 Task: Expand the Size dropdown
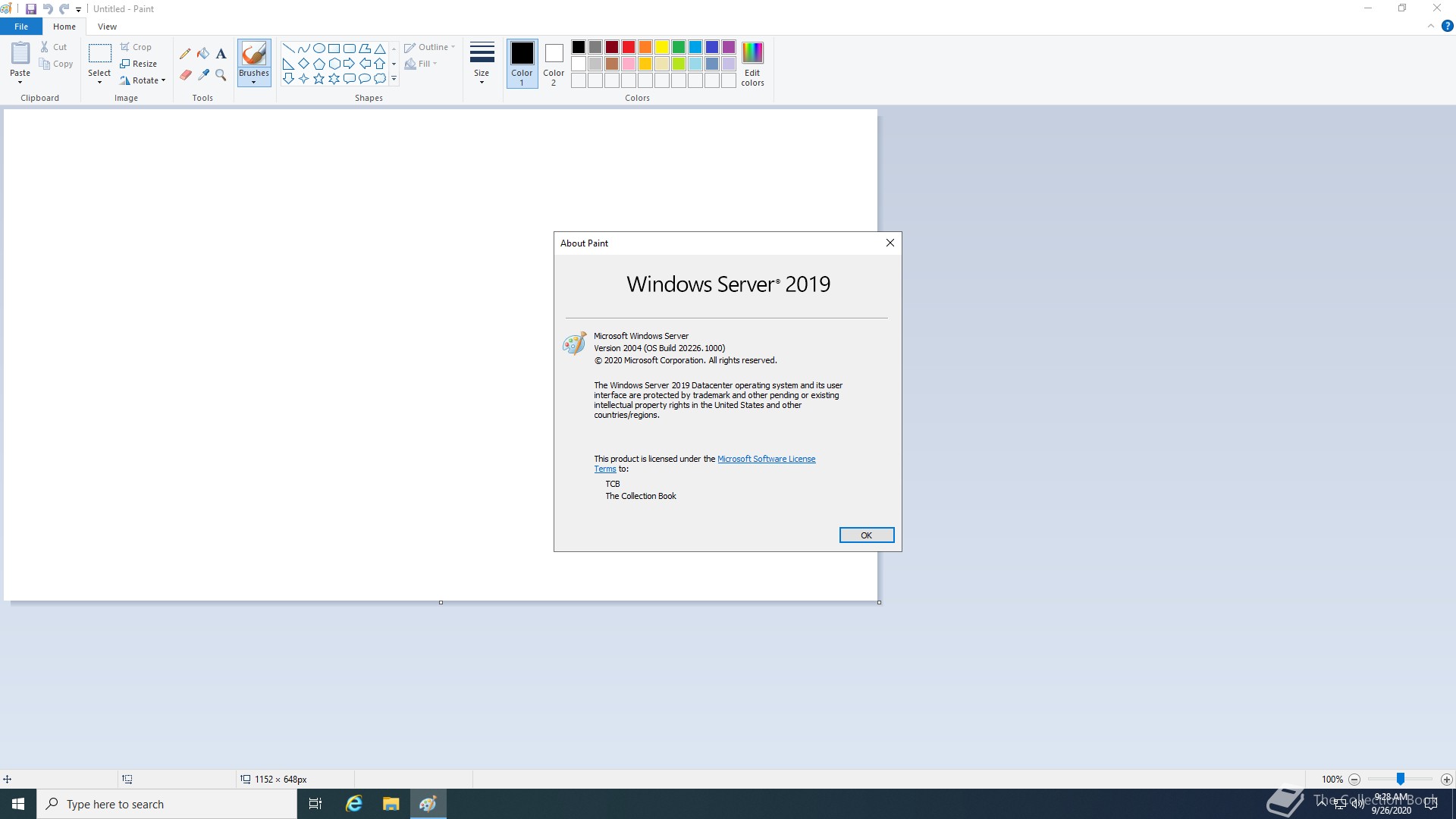pos(482,63)
